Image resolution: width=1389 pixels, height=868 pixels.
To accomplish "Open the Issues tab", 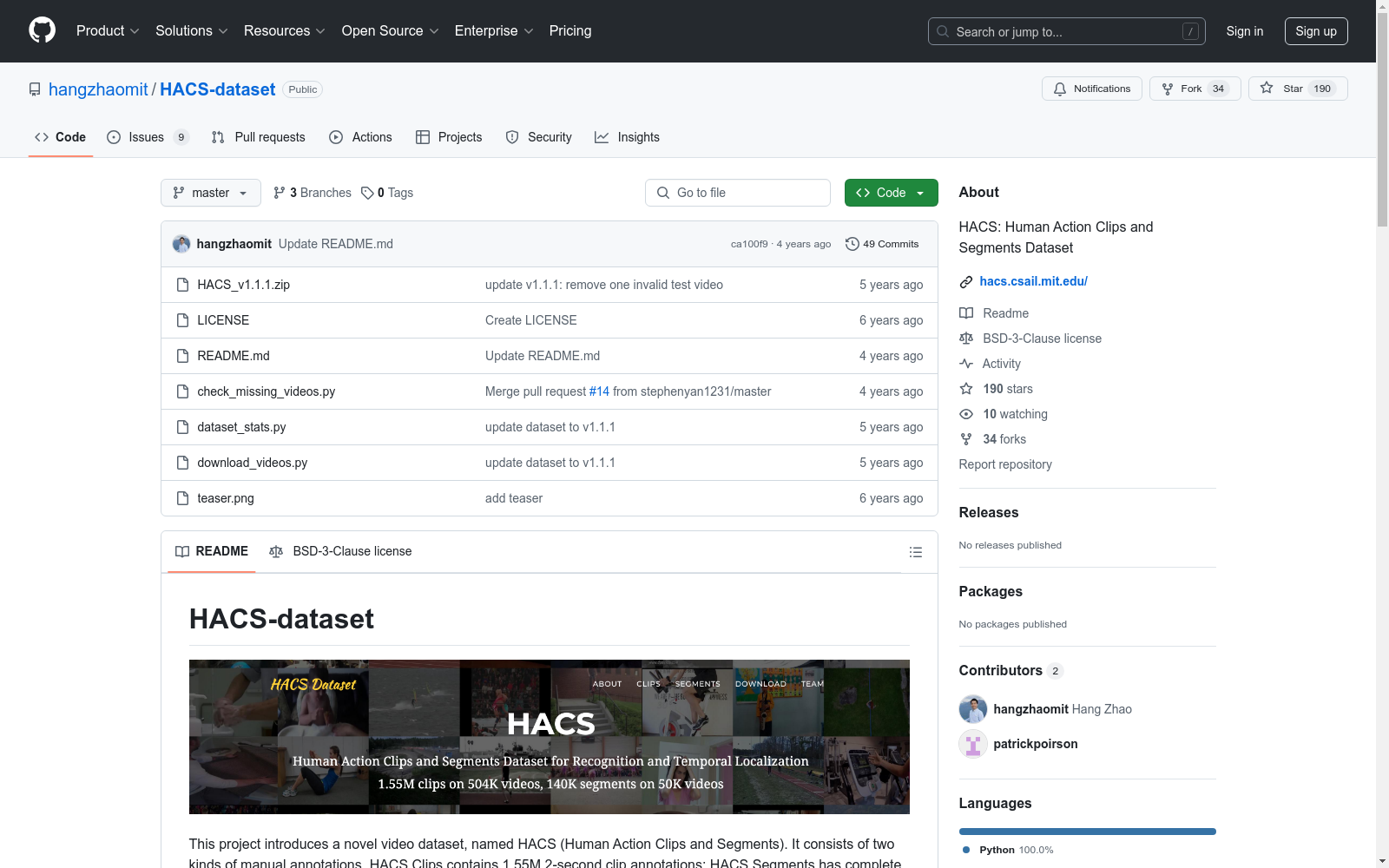I will pyautogui.click(x=148, y=137).
